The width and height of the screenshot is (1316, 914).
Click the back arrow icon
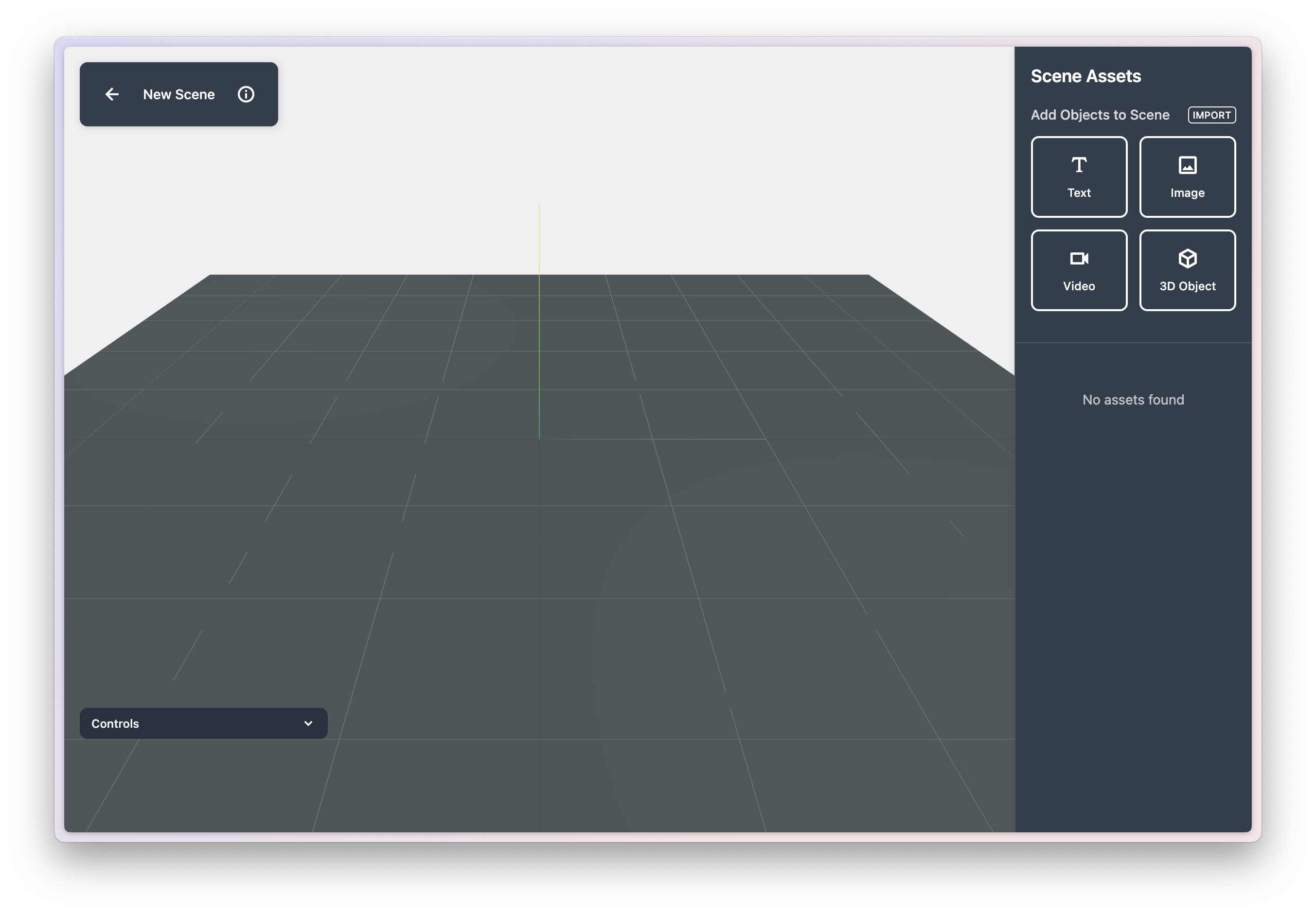tap(112, 94)
